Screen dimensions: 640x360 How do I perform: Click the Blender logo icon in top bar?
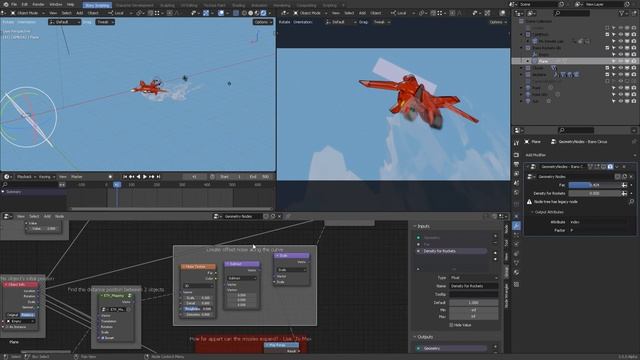pyautogui.click(x=5, y=4)
